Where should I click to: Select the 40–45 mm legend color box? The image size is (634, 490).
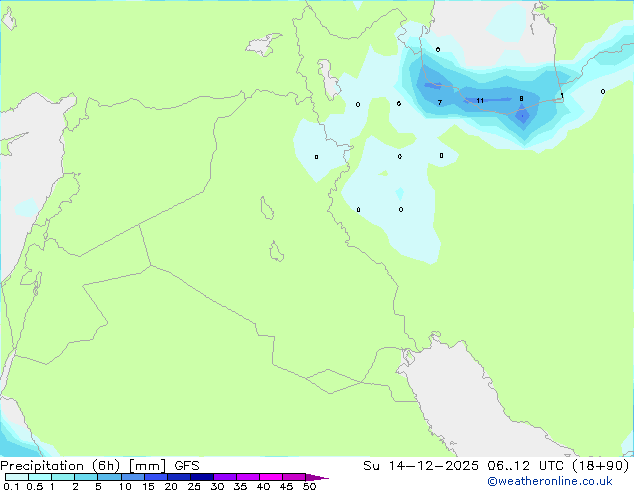271,477
